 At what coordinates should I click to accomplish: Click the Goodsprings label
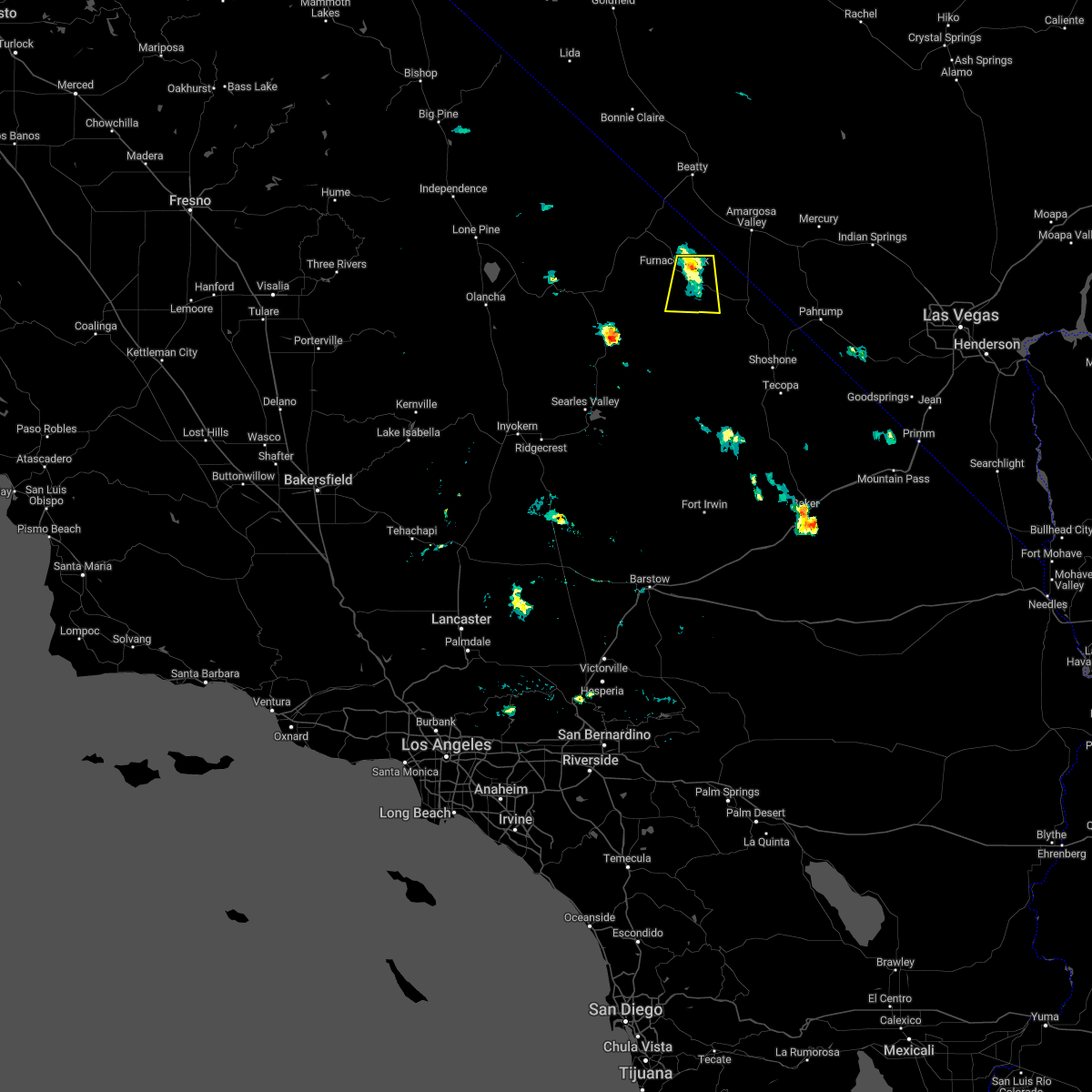[878, 397]
